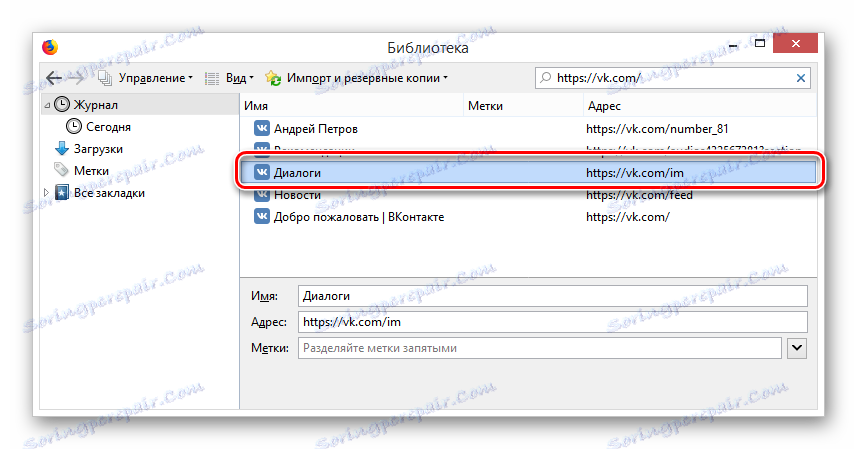Click the Firefox logo in title bar
This screenshot has width=857, height=449.
click(x=50, y=48)
